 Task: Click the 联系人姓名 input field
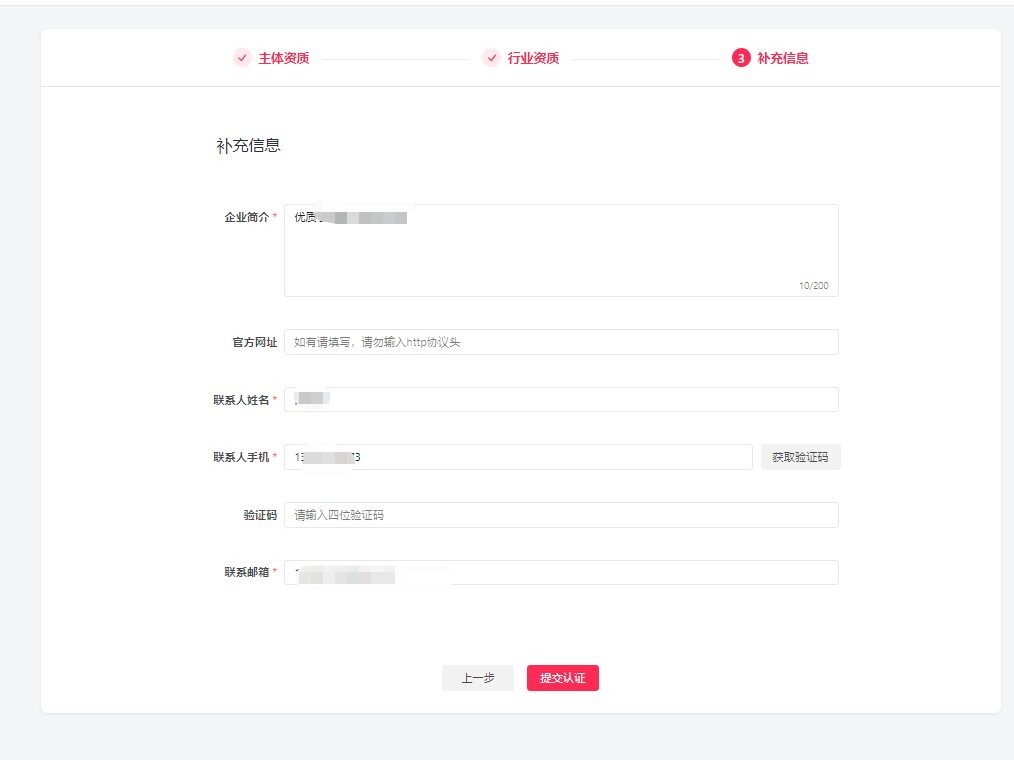tap(561, 399)
